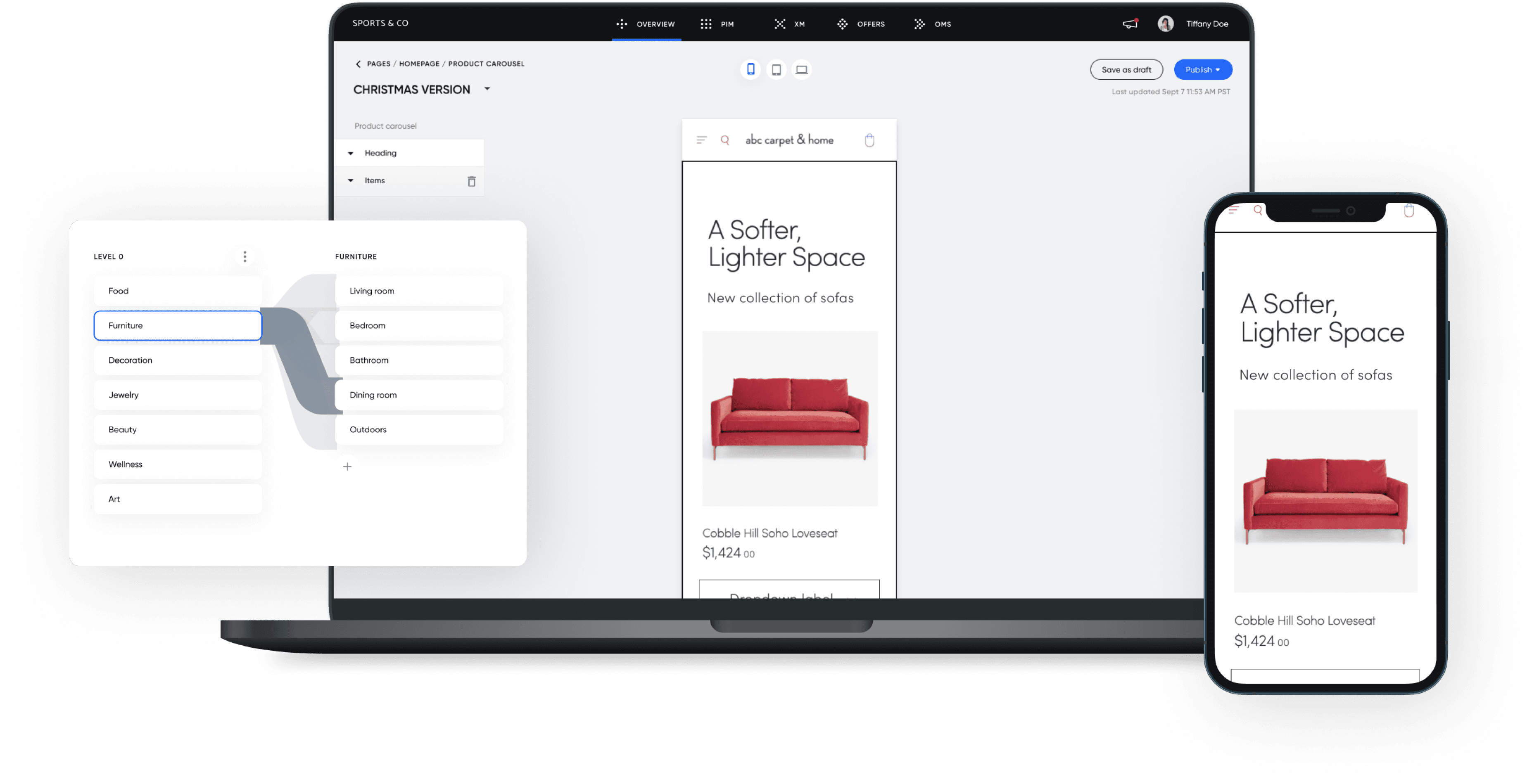Delete the Items section using trash icon
Viewport: 1539px width, 784px height.
[471, 181]
